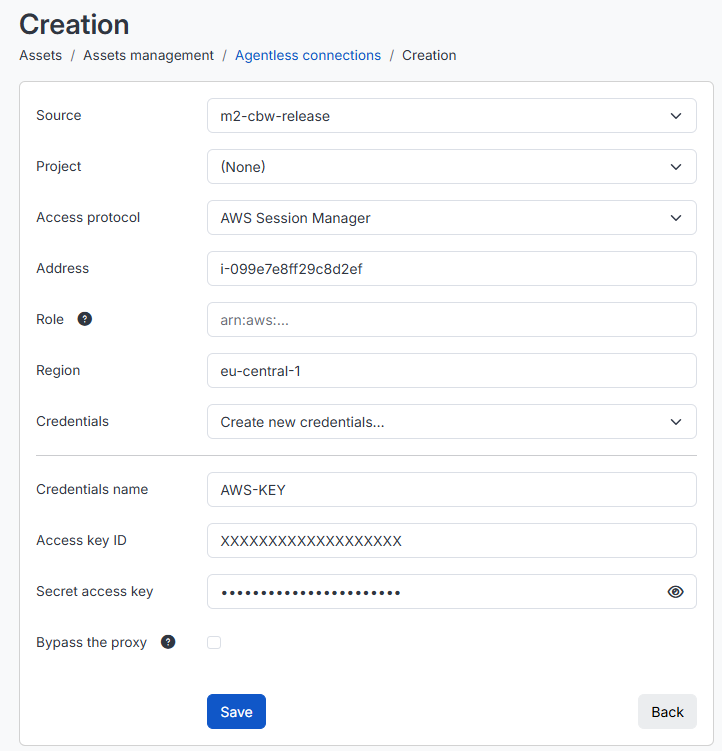The height and width of the screenshot is (751, 722).
Task: Focus the Role input with arn:aws placeholder
Action: pos(451,320)
